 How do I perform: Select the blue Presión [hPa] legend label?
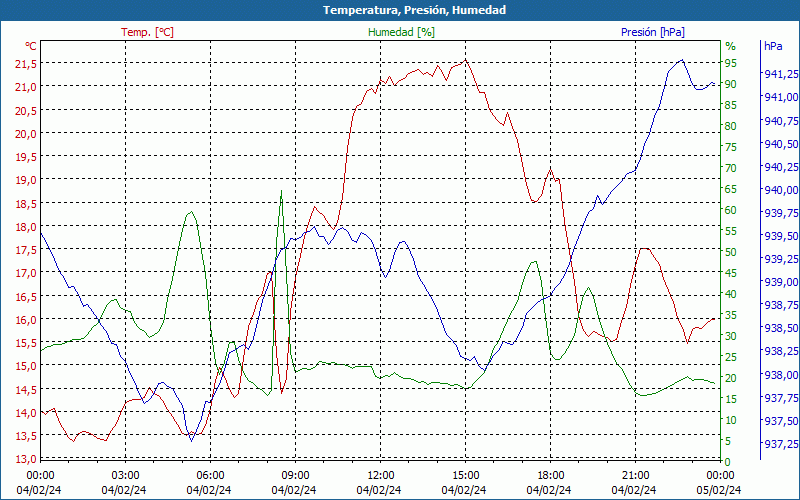point(653,32)
